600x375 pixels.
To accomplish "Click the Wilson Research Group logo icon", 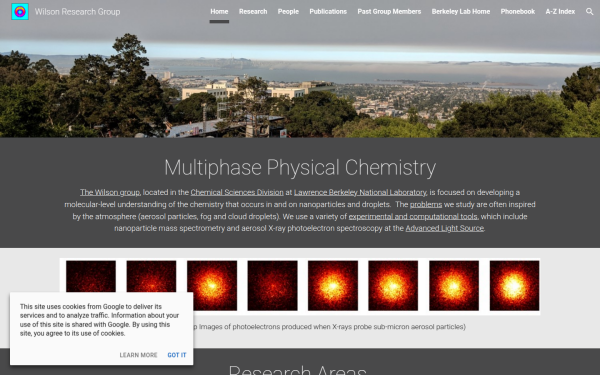I will coord(20,11).
